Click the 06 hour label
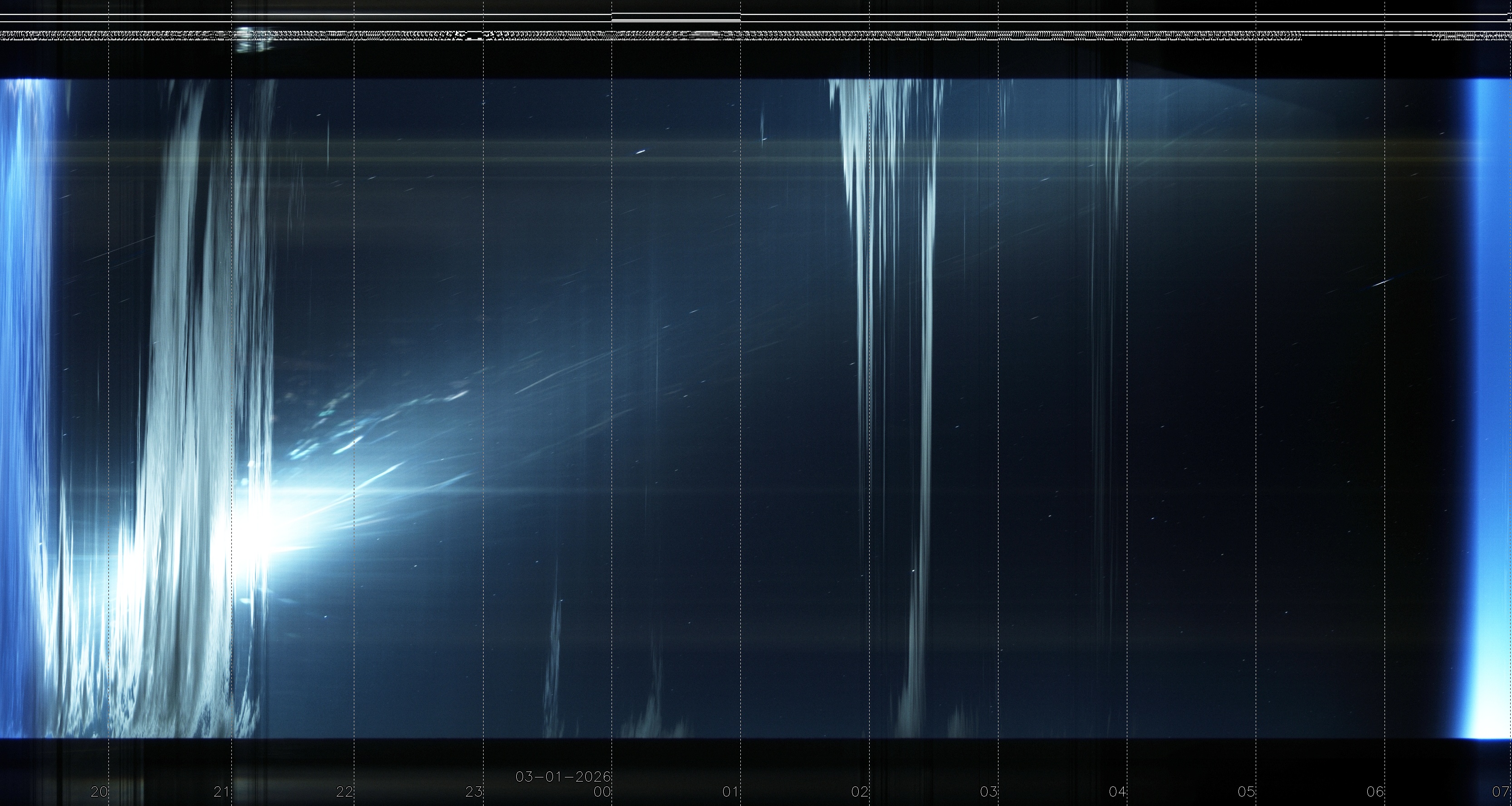1512x806 pixels. [1375, 791]
